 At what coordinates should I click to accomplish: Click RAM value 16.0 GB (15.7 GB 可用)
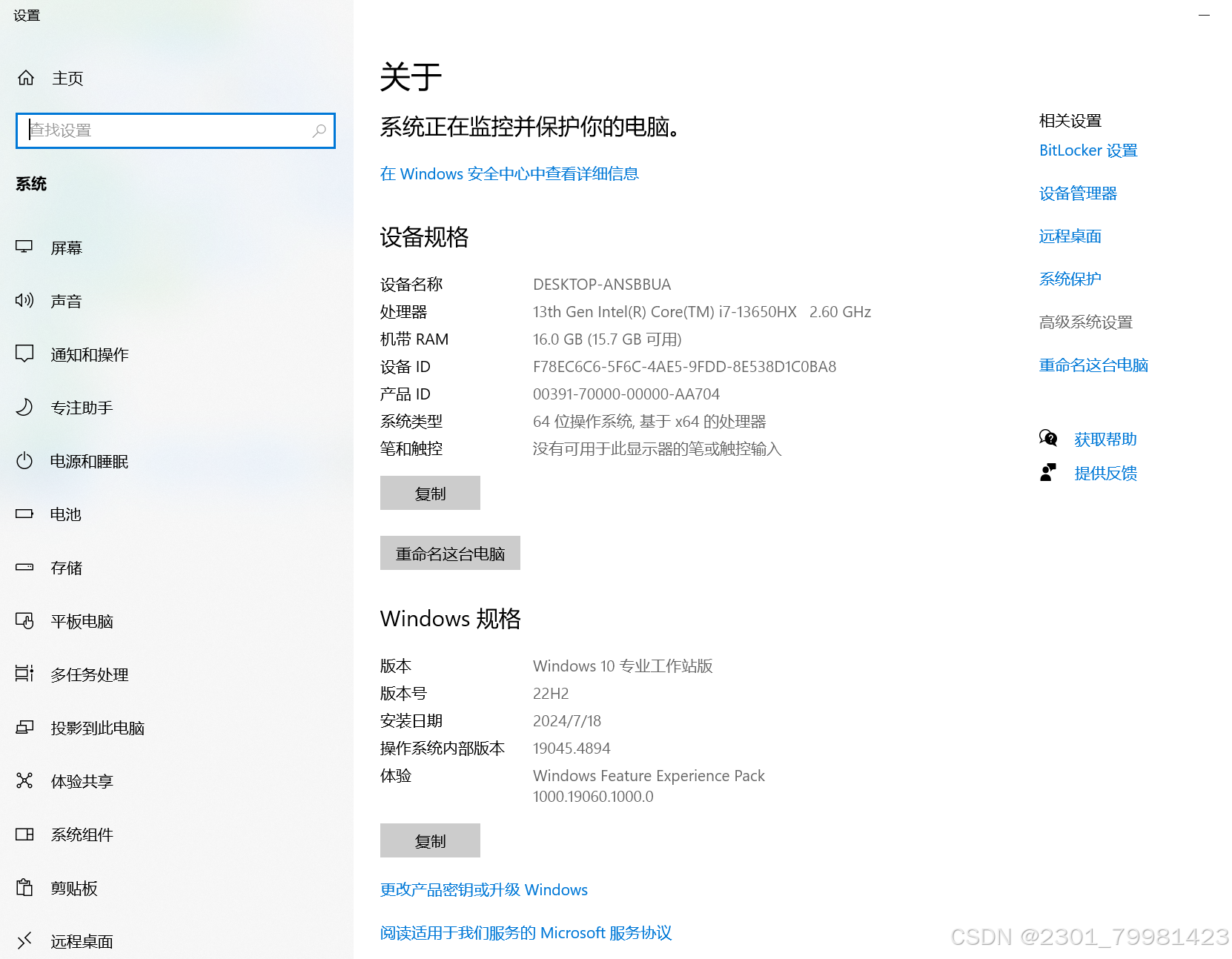click(x=607, y=339)
